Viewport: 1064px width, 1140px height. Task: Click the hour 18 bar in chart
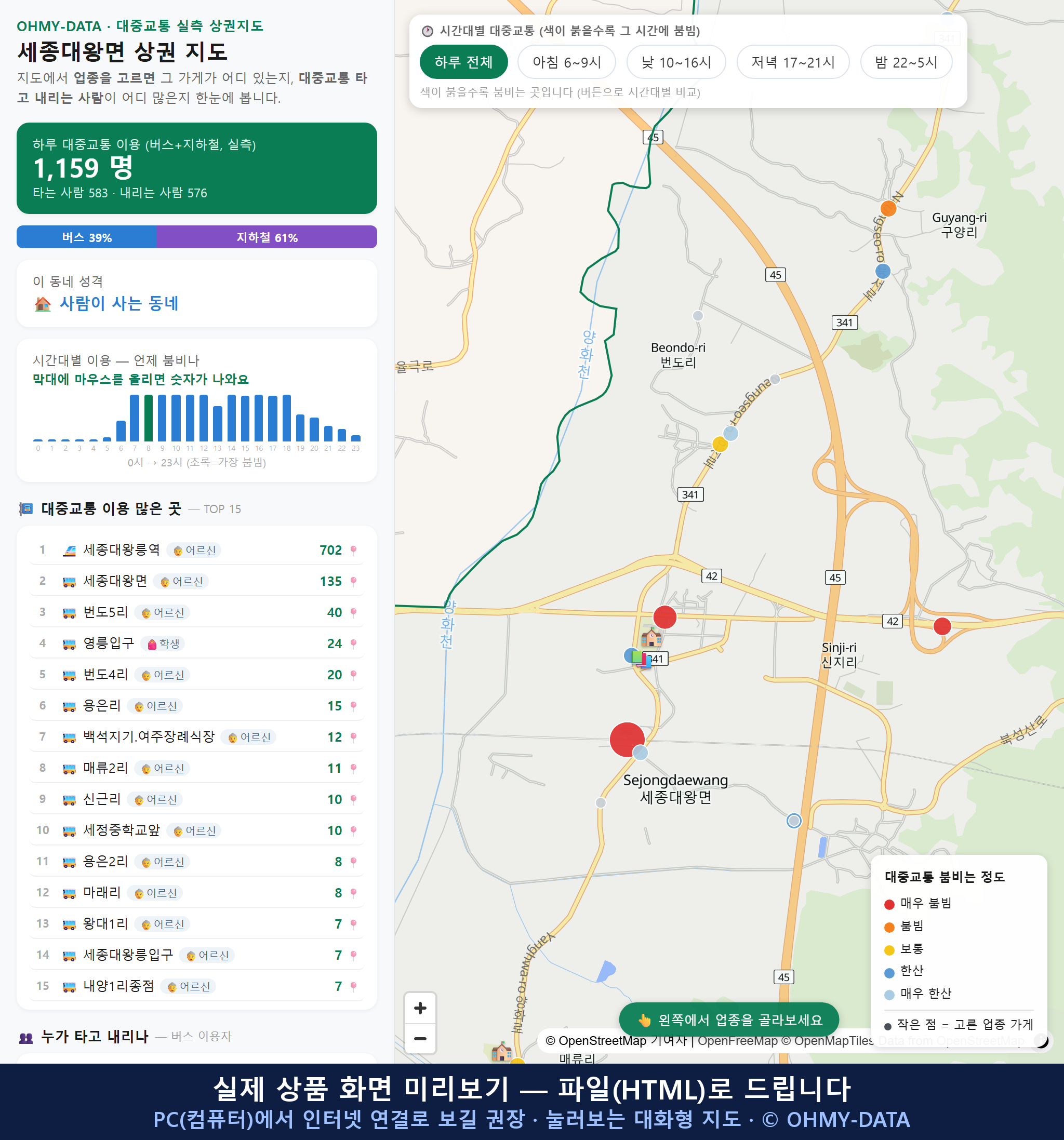[286, 418]
